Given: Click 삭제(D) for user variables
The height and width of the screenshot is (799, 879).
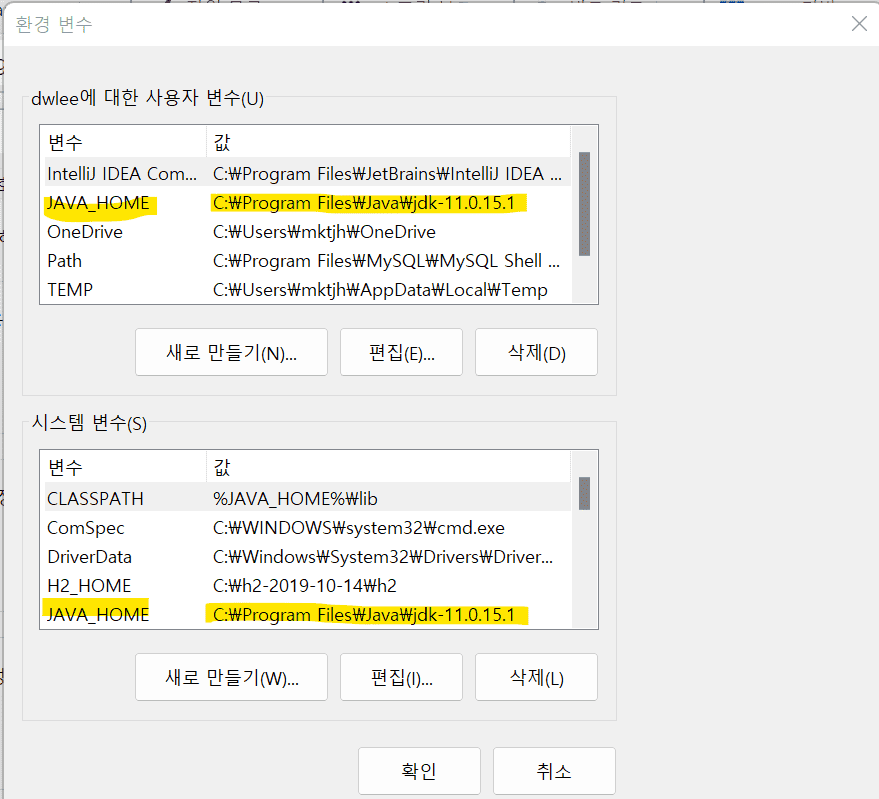Looking at the screenshot, I should coord(536,352).
